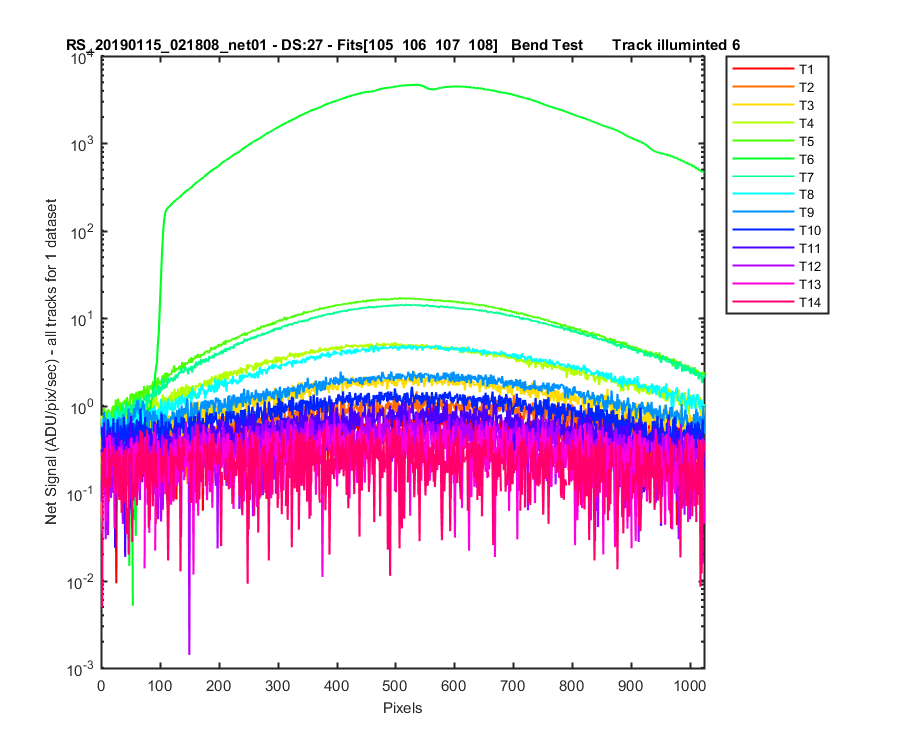The image size is (900, 750).
Task: Click the T10 legend entry label
Action: [x=809, y=231]
